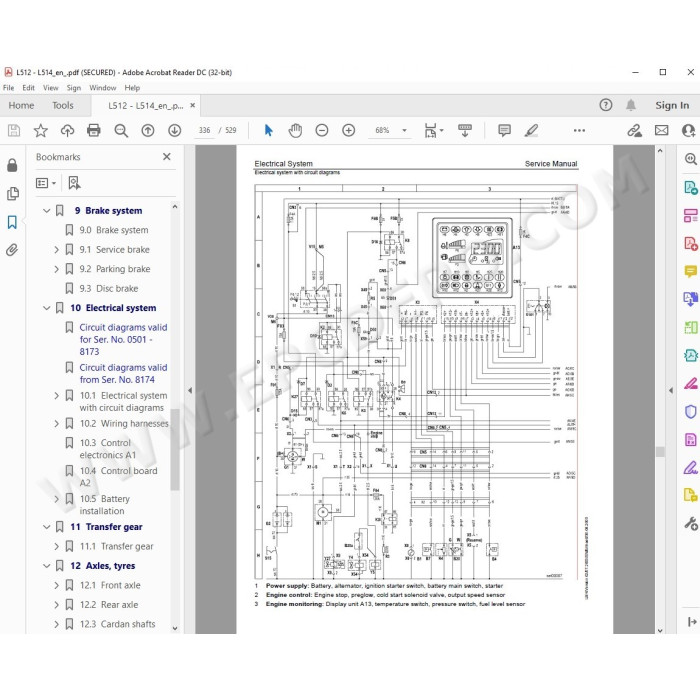Open the Find text magnifier tool

click(121, 130)
